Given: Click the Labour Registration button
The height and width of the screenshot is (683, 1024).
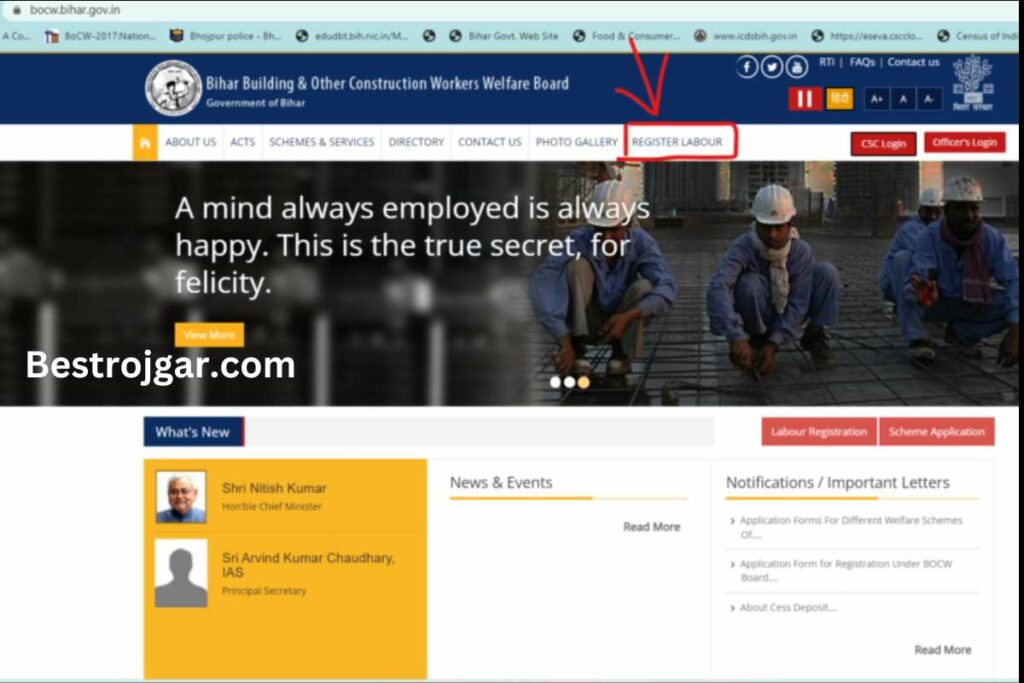Looking at the screenshot, I should coord(819,432).
